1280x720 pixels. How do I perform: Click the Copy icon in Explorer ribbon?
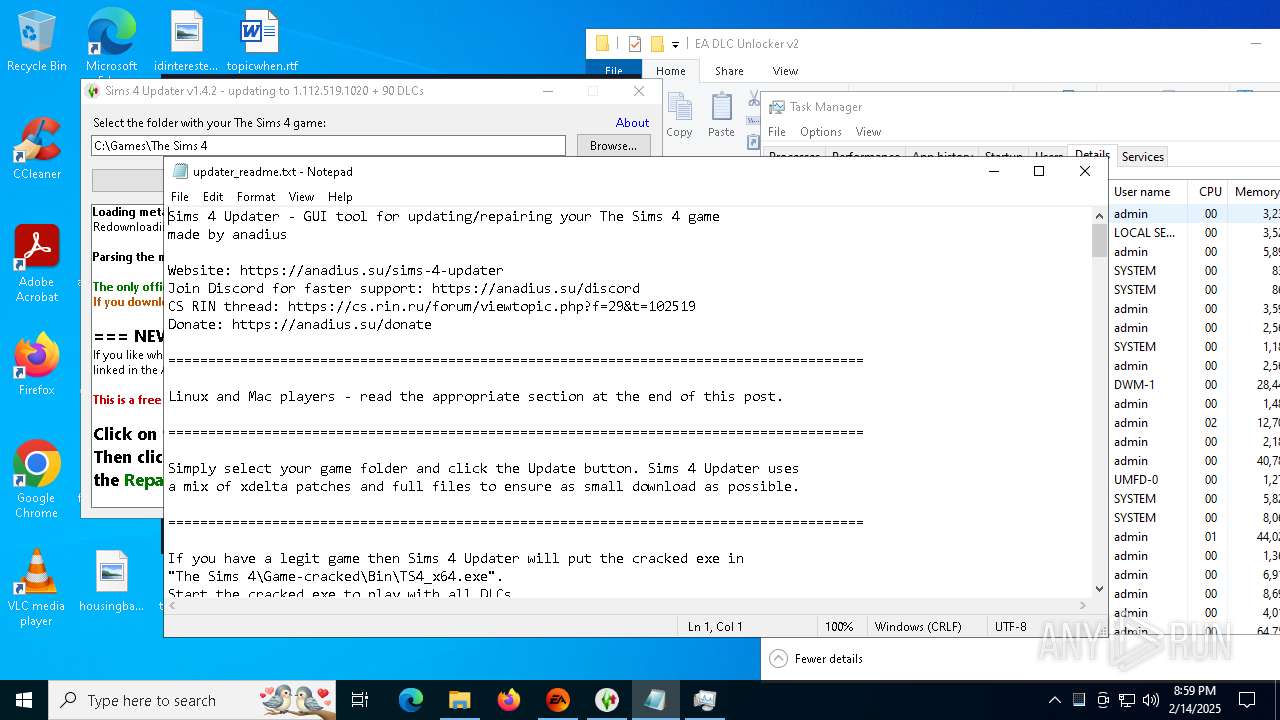(679, 115)
